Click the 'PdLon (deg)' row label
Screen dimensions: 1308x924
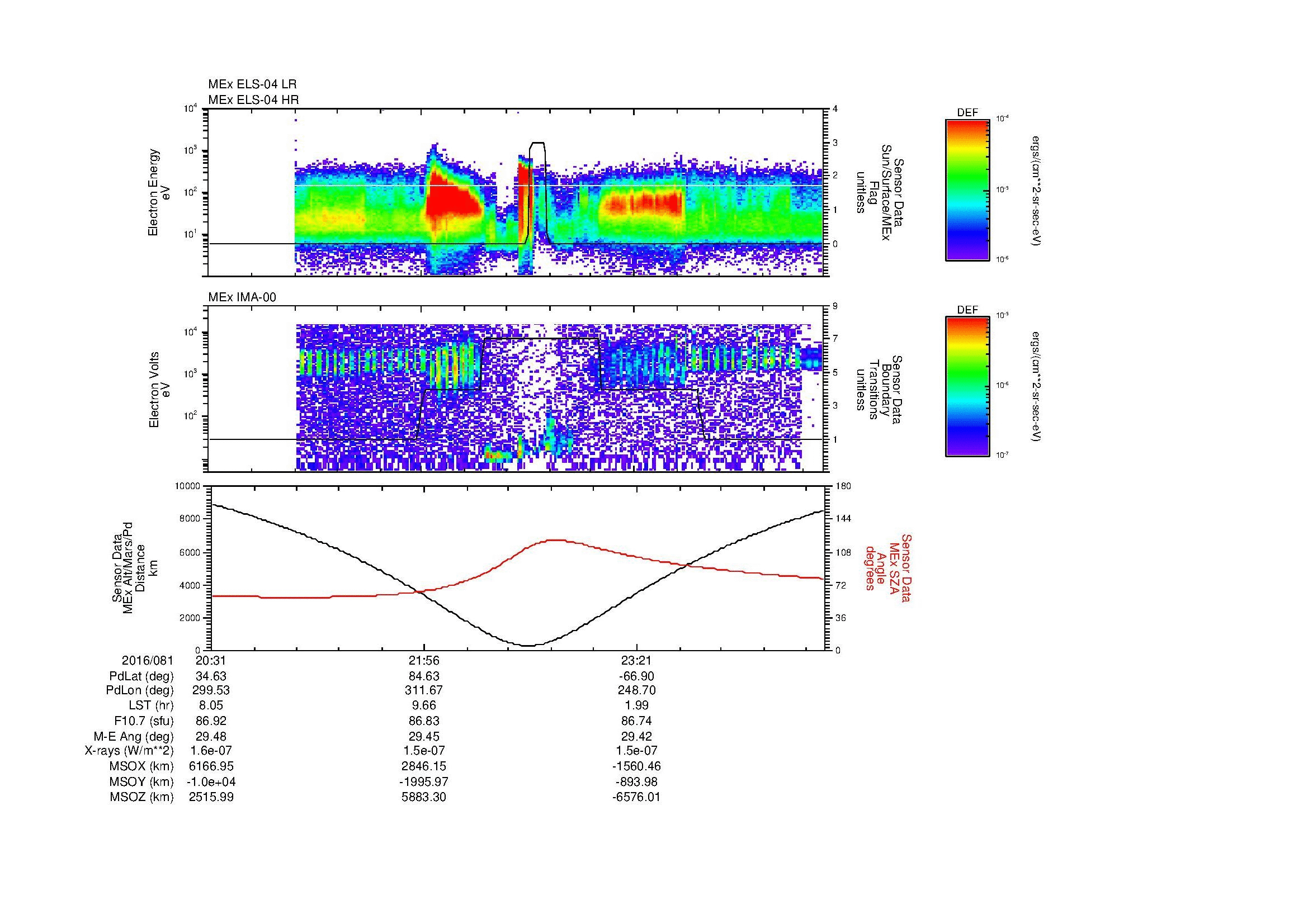[141, 690]
